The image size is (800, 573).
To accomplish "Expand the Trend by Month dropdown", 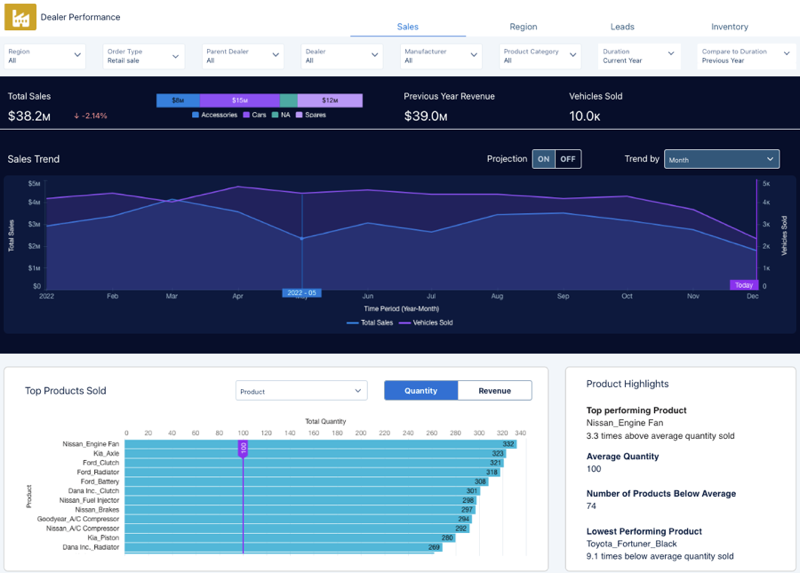I will (721, 159).
